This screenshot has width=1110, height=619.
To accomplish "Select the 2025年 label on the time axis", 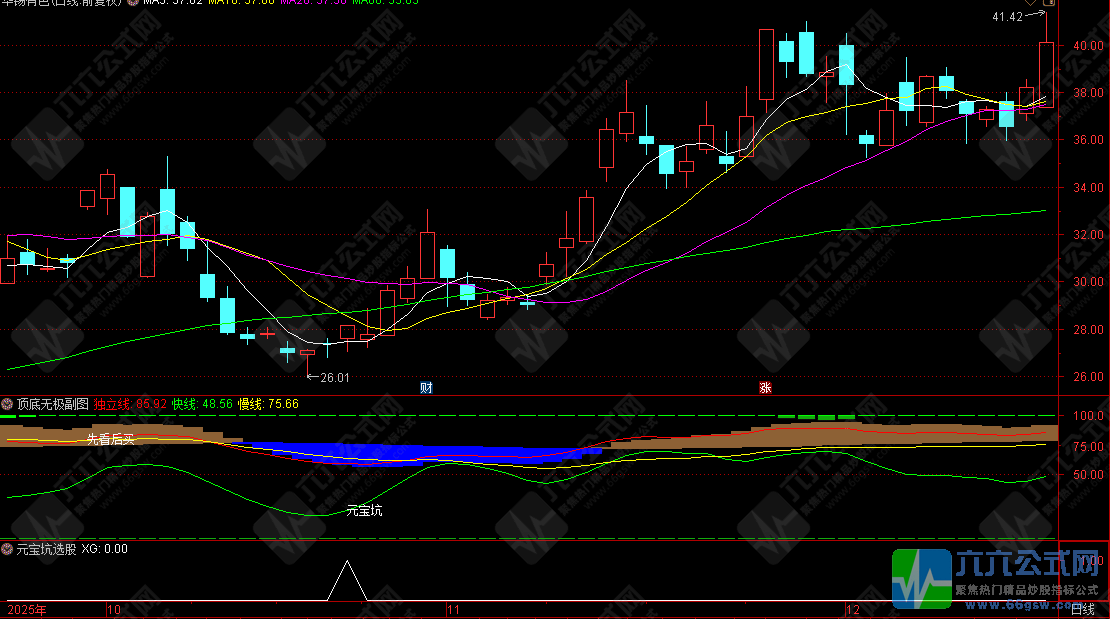I will click(26, 609).
